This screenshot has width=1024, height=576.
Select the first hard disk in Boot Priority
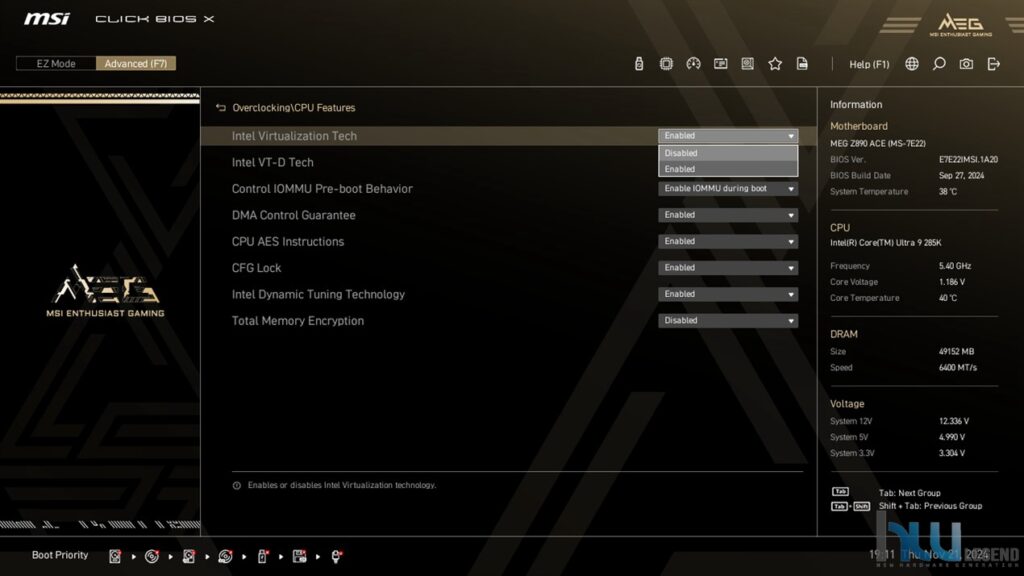[115, 556]
